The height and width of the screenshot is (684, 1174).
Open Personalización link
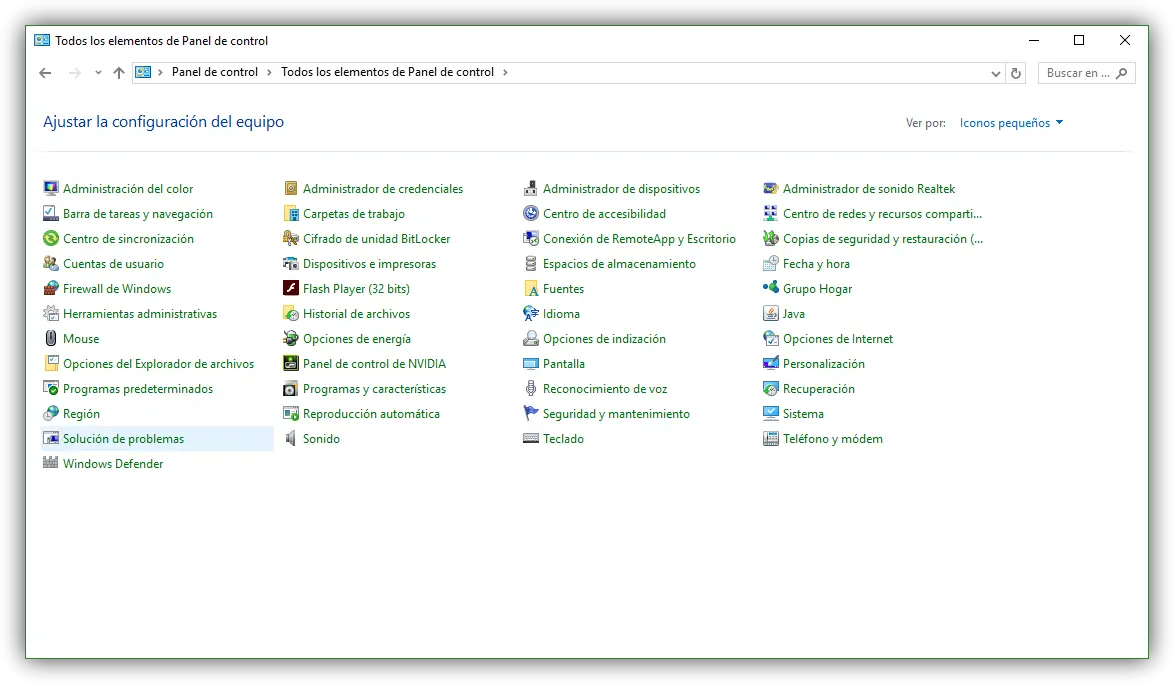[x=824, y=364]
